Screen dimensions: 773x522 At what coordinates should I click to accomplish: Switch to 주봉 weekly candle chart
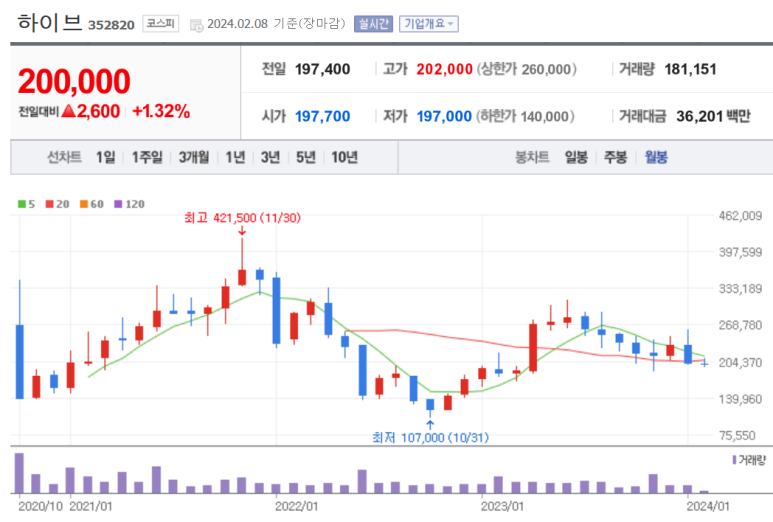pyautogui.click(x=616, y=157)
